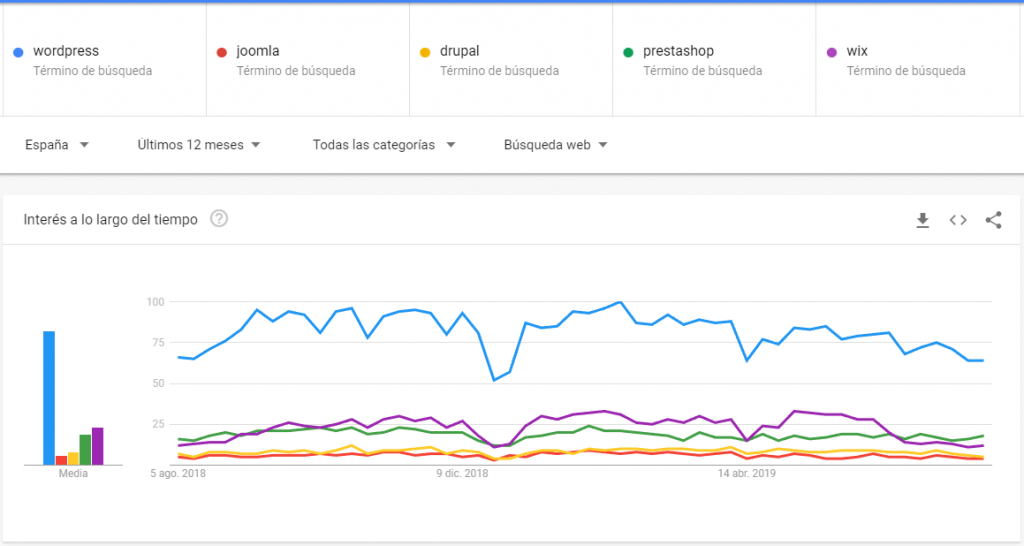Download the interest over time chart data
The height and width of the screenshot is (546, 1024).
click(x=923, y=220)
